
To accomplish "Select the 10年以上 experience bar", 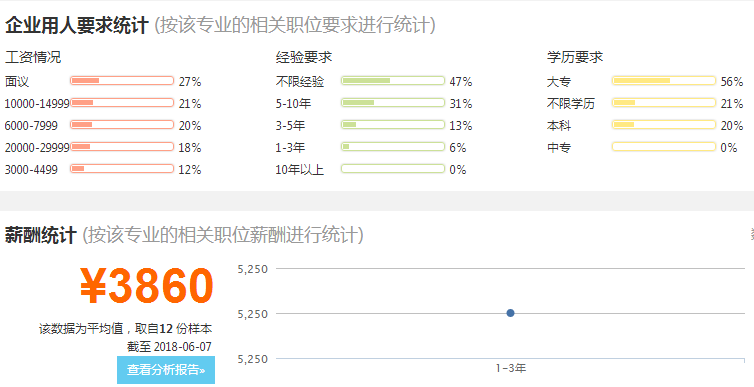I will coord(393,169).
